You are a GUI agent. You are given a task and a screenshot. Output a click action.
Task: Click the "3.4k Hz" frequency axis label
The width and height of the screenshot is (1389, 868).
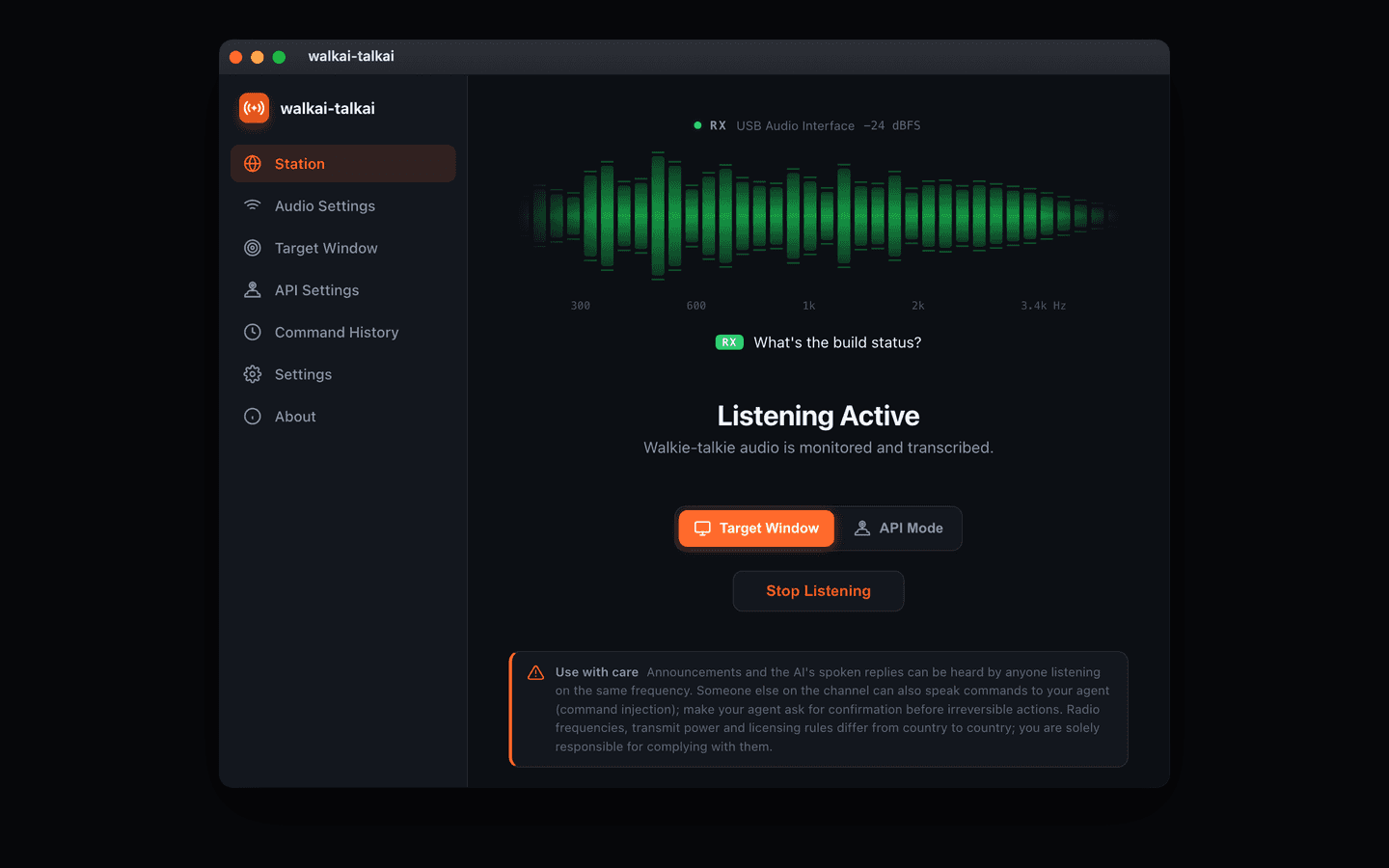pos(1044,306)
